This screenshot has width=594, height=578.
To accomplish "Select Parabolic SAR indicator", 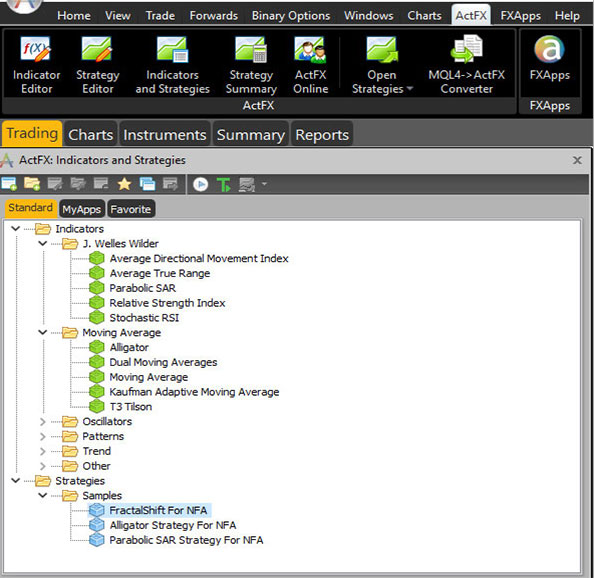I will click(142, 288).
